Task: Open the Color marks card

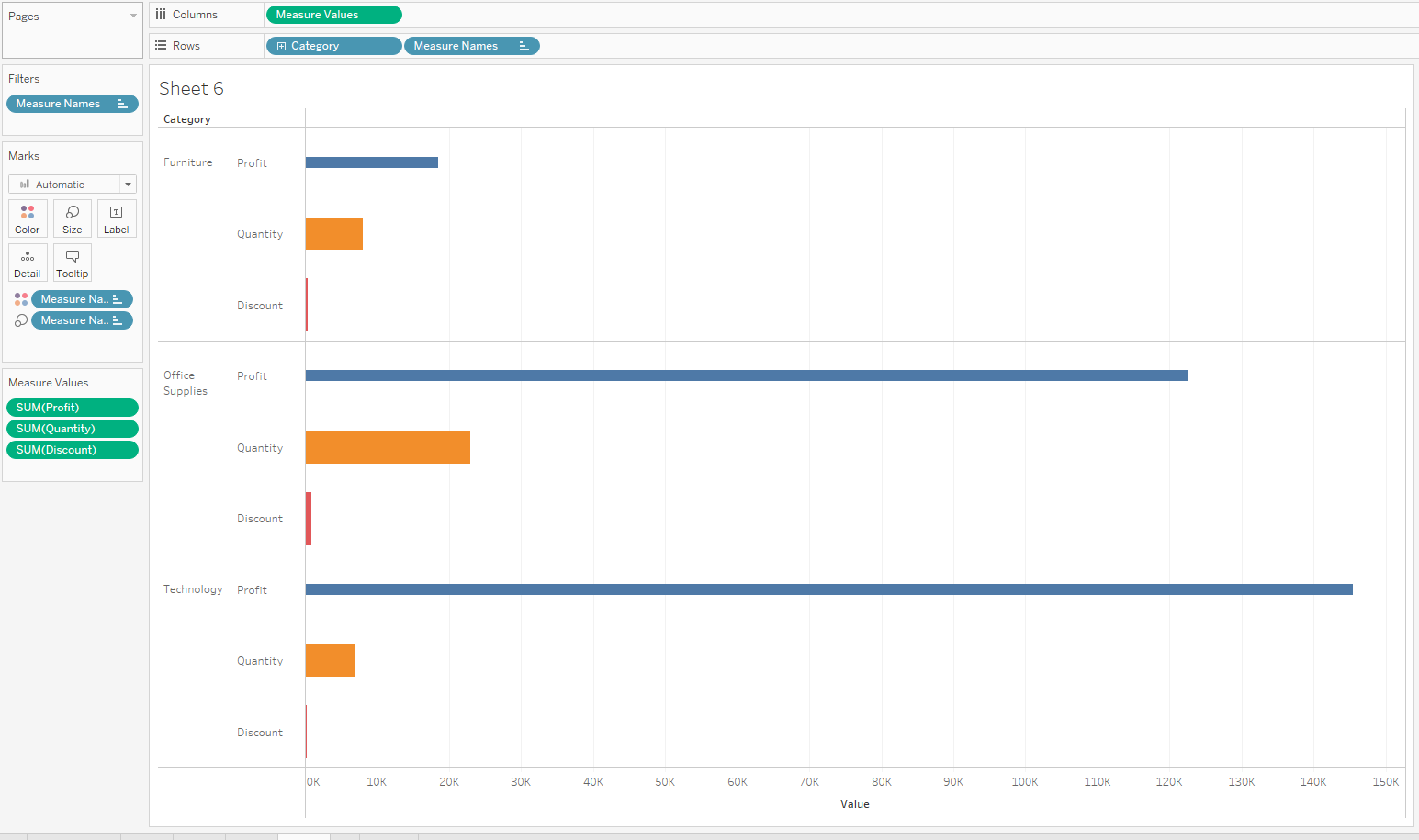Action: [28, 218]
